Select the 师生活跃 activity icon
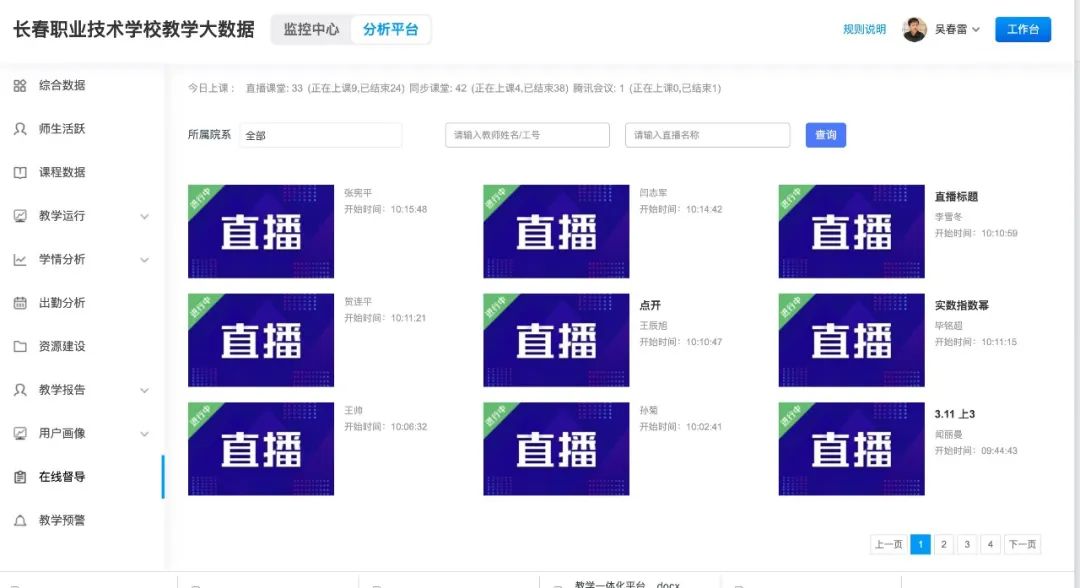 click(x=20, y=129)
